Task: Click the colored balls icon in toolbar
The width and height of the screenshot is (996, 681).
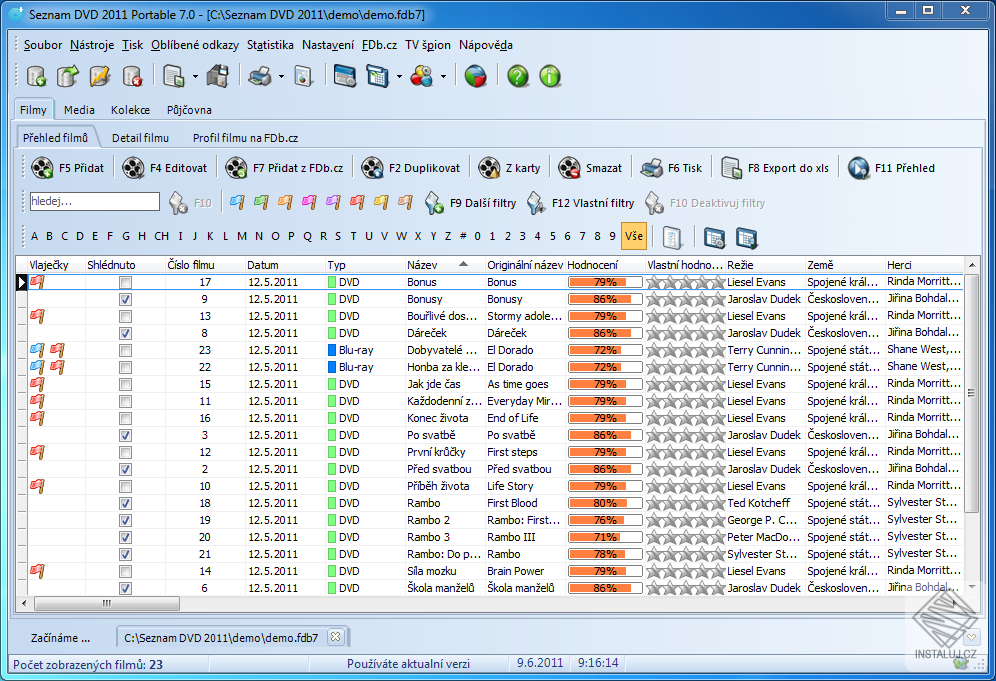Action: tap(422, 77)
